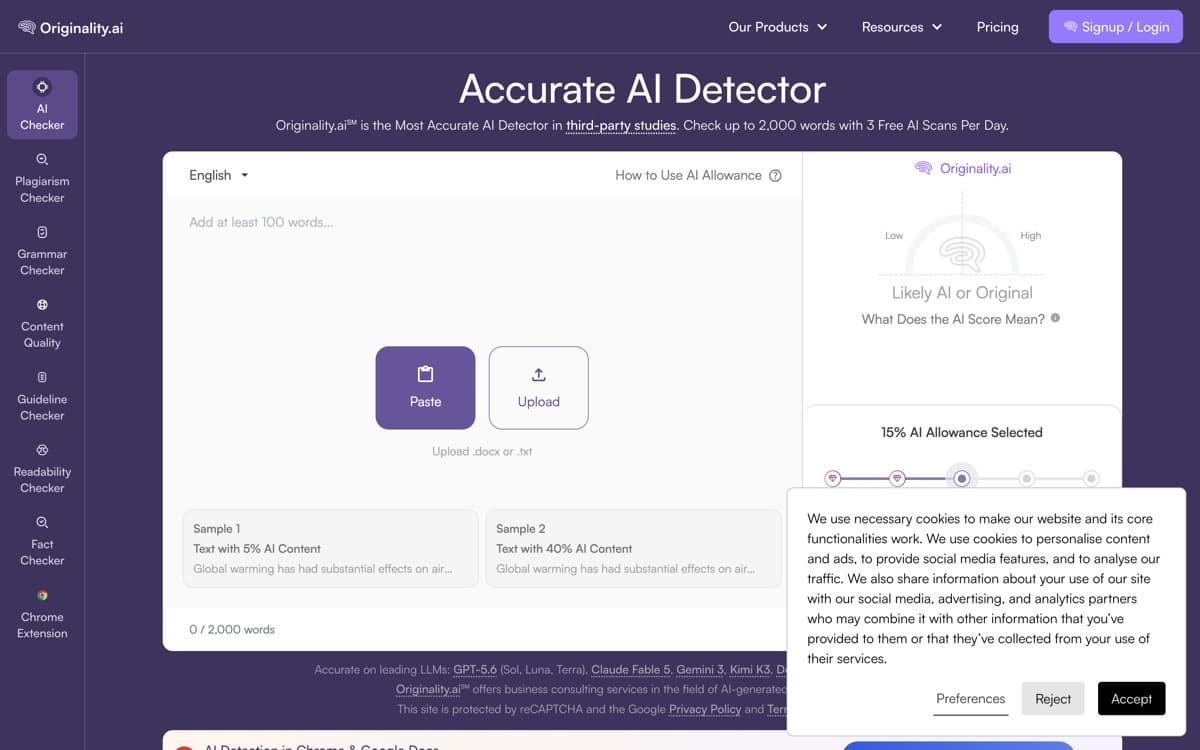This screenshot has height=750, width=1200.
Task: Click the Likely AI or Original label
Action: tap(962, 293)
